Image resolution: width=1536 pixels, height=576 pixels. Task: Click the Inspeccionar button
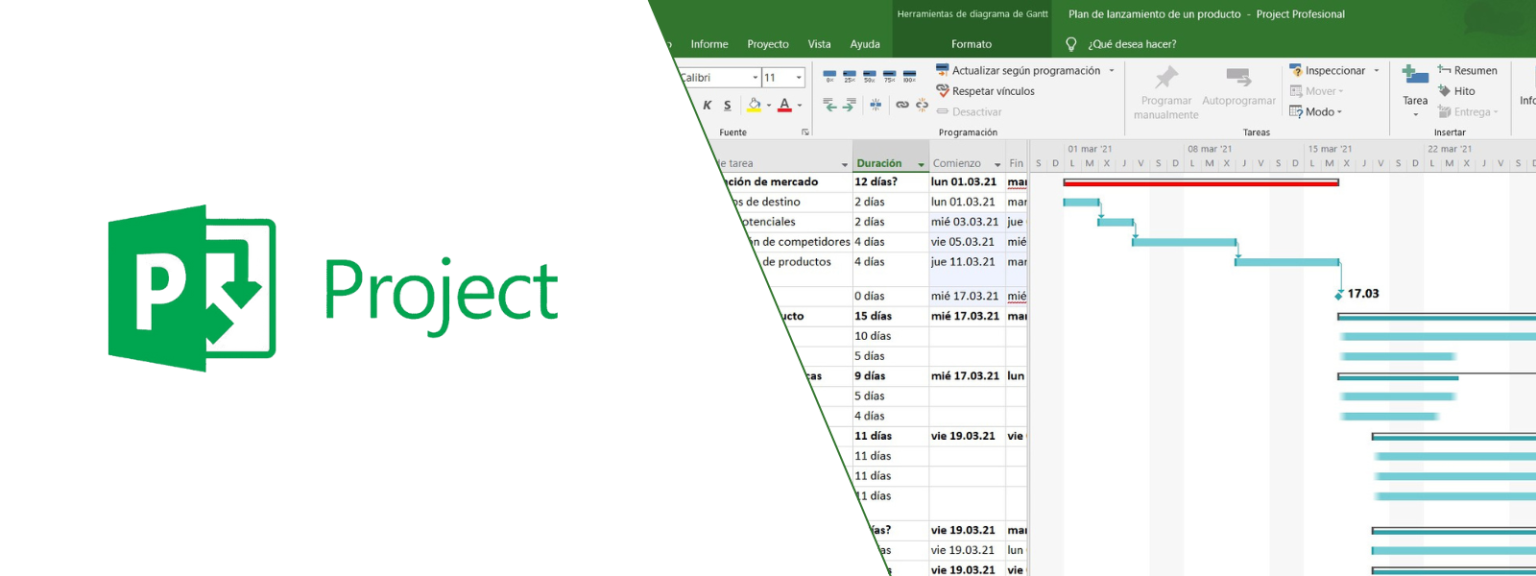1337,70
